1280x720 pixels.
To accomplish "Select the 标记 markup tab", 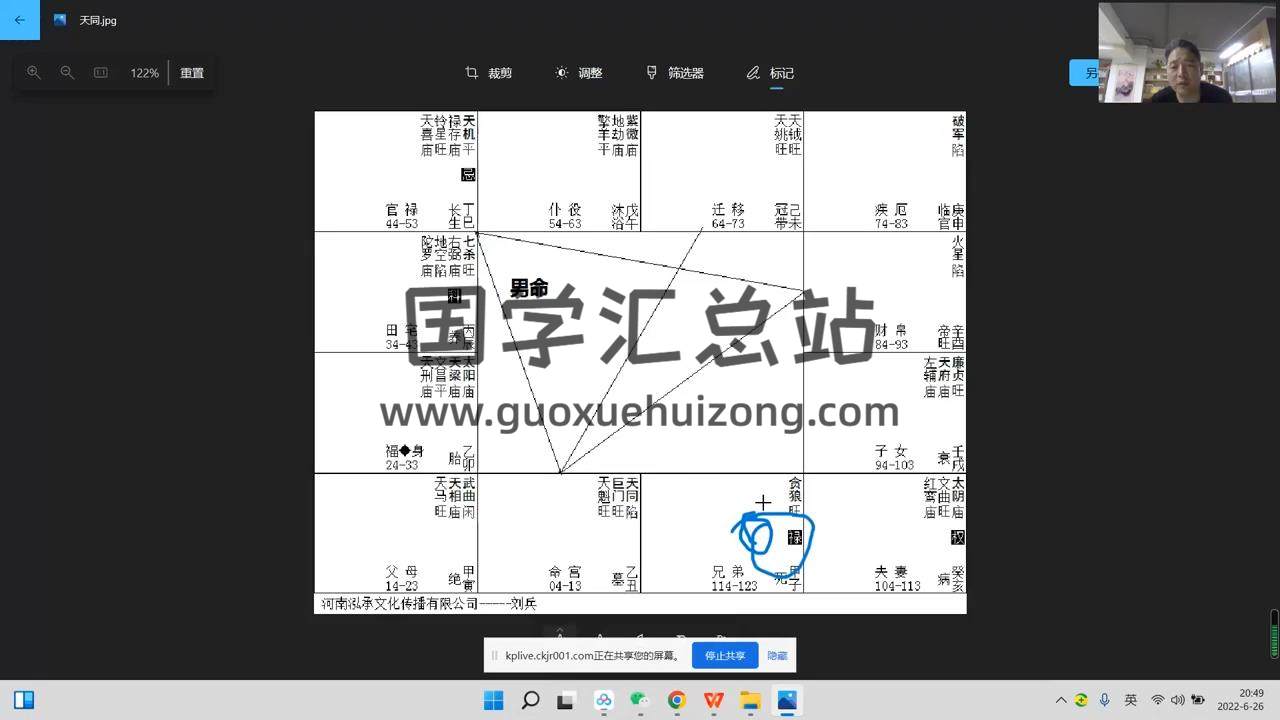I will [770, 73].
